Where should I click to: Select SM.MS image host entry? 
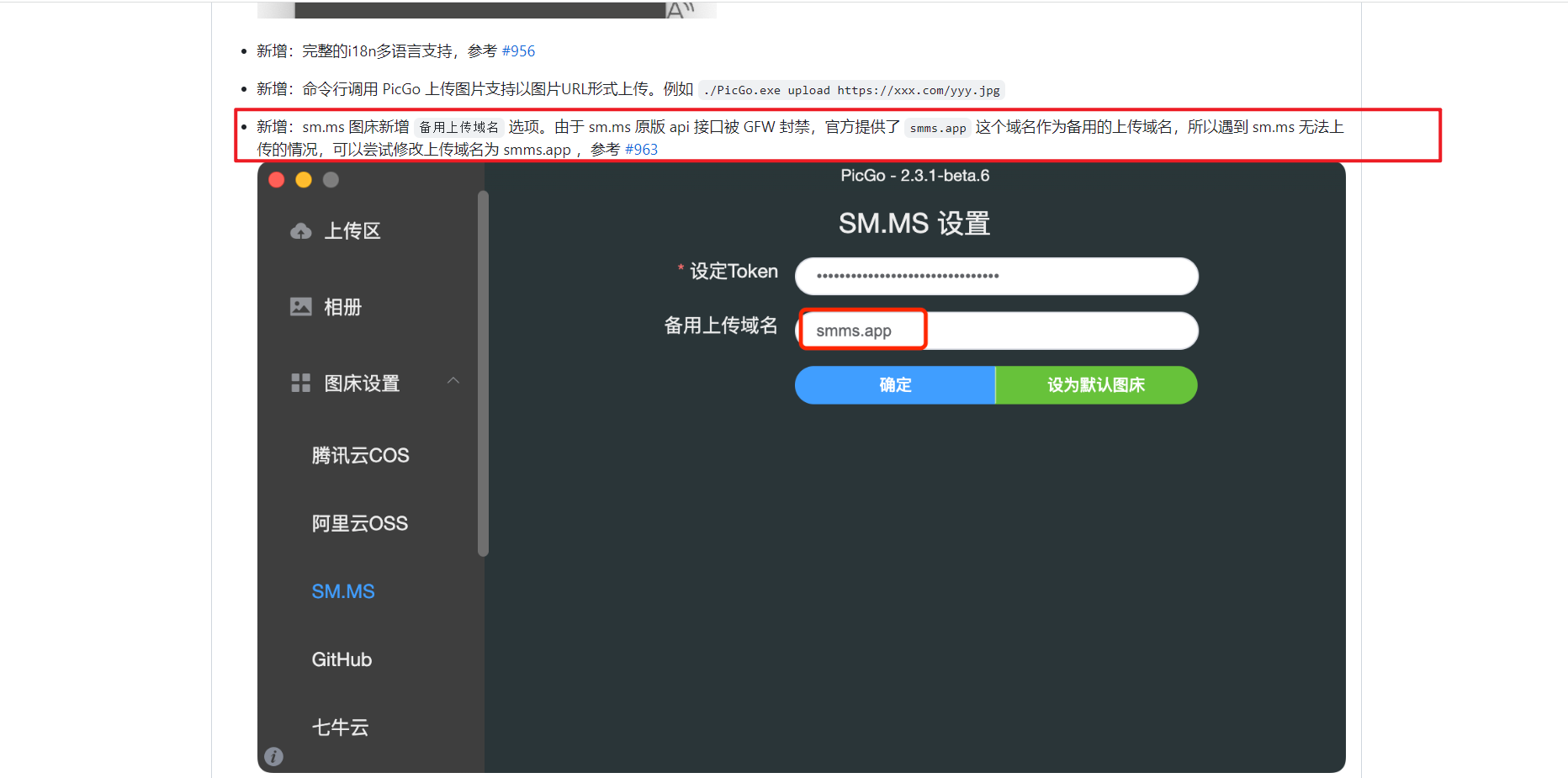tap(343, 592)
